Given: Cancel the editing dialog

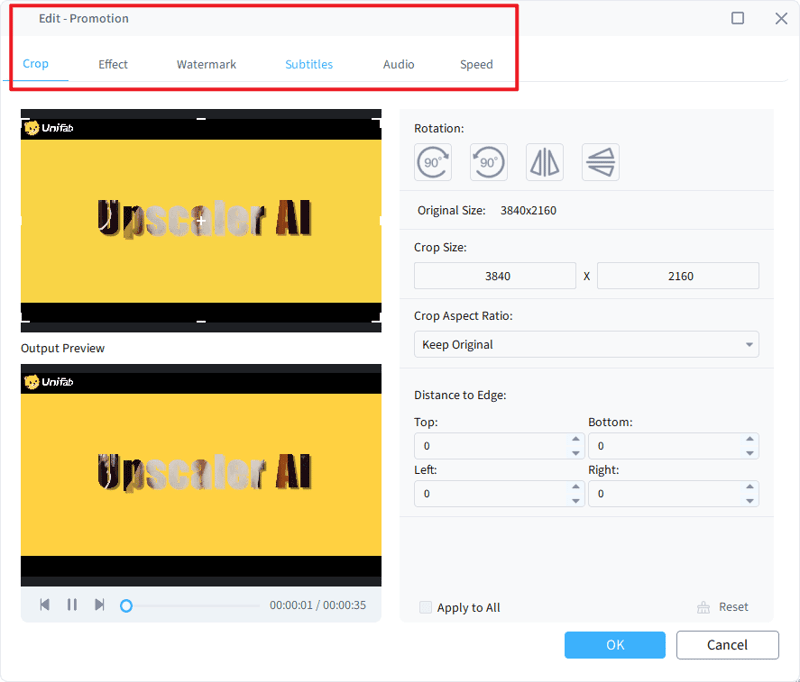Looking at the screenshot, I should [727, 645].
